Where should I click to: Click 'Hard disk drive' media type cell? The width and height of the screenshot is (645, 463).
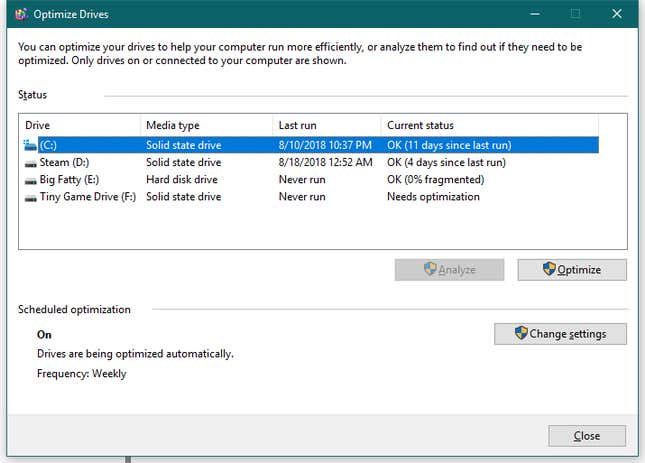(x=182, y=180)
